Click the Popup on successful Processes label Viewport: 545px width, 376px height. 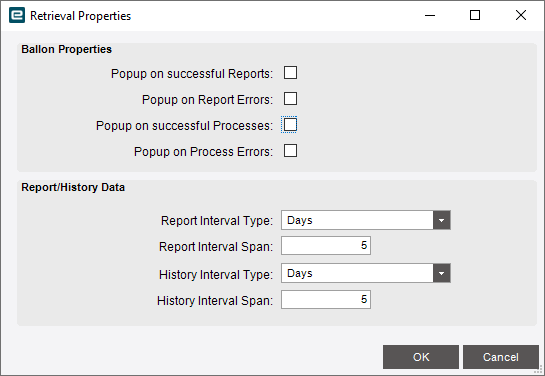[x=185, y=126]
